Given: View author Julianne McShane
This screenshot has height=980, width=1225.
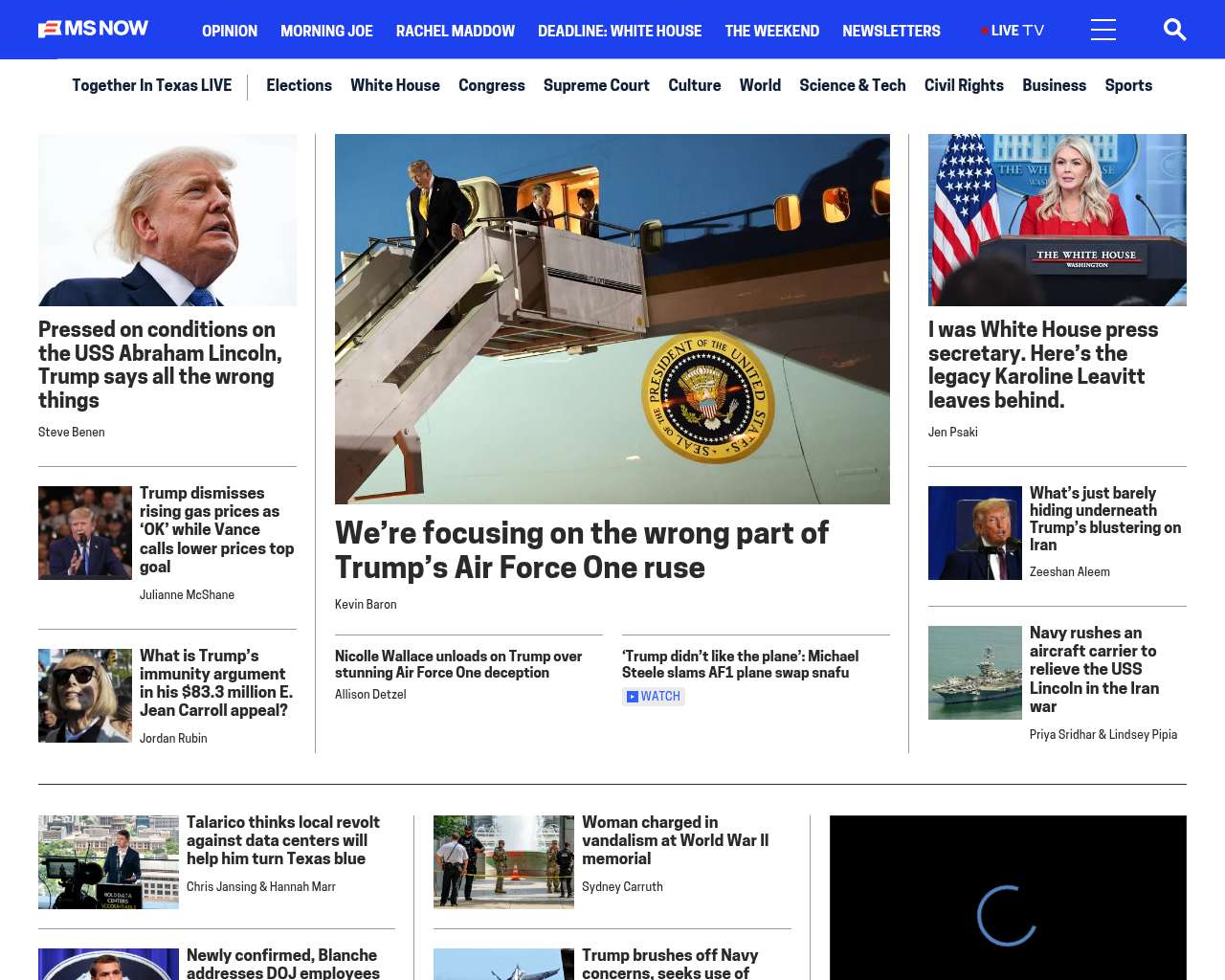Looking at the screenshot, I should (187, 595).
